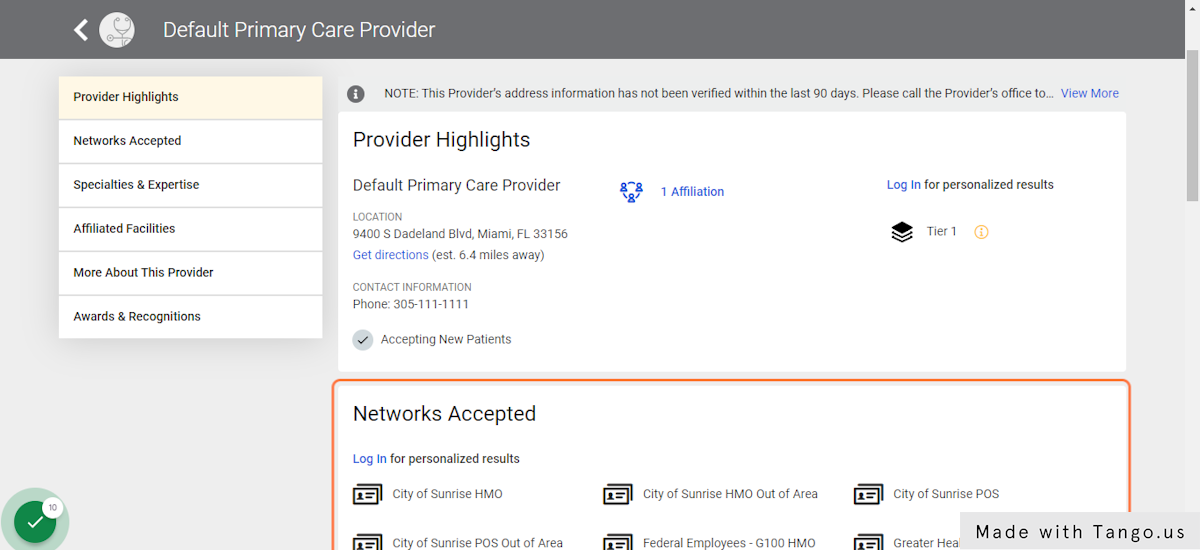This screenshot has height=550, width=1200.
Task: Click the green Tango checkmark badge
Action: click(x=35, y=521)
